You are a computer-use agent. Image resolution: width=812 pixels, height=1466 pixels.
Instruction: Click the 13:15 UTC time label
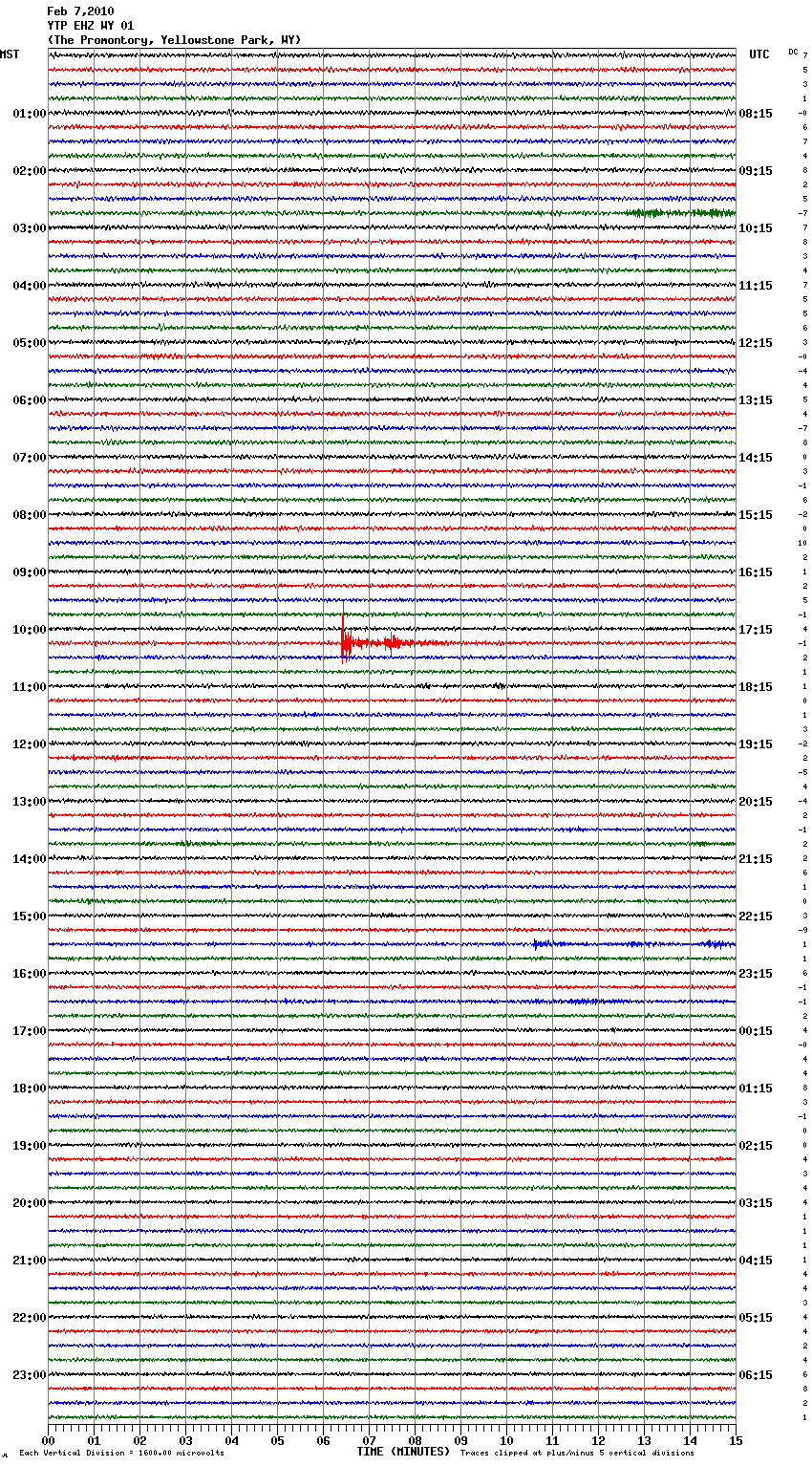click(x=756, y=400)
